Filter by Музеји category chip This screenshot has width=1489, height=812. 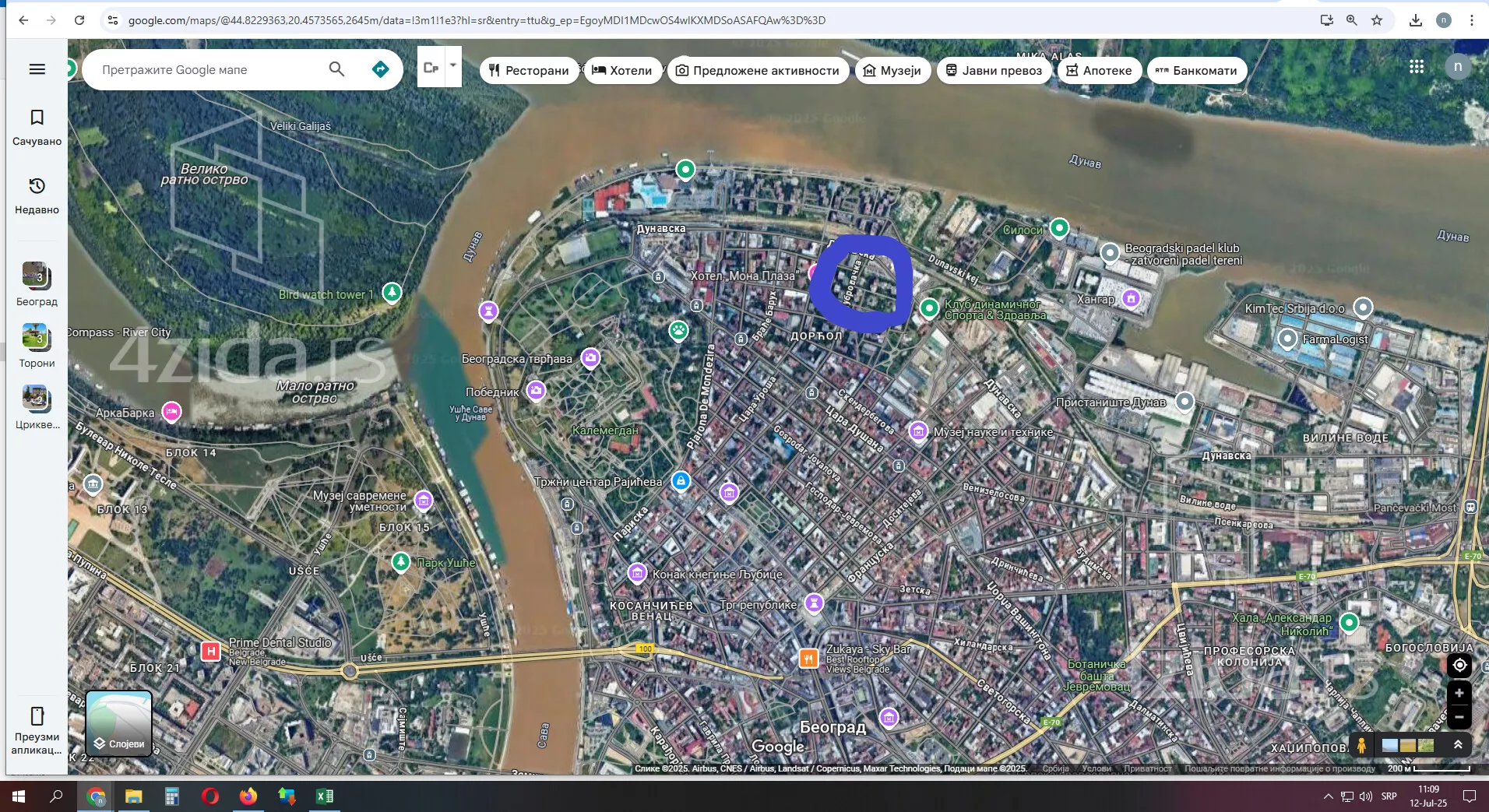tap(892, 70)
